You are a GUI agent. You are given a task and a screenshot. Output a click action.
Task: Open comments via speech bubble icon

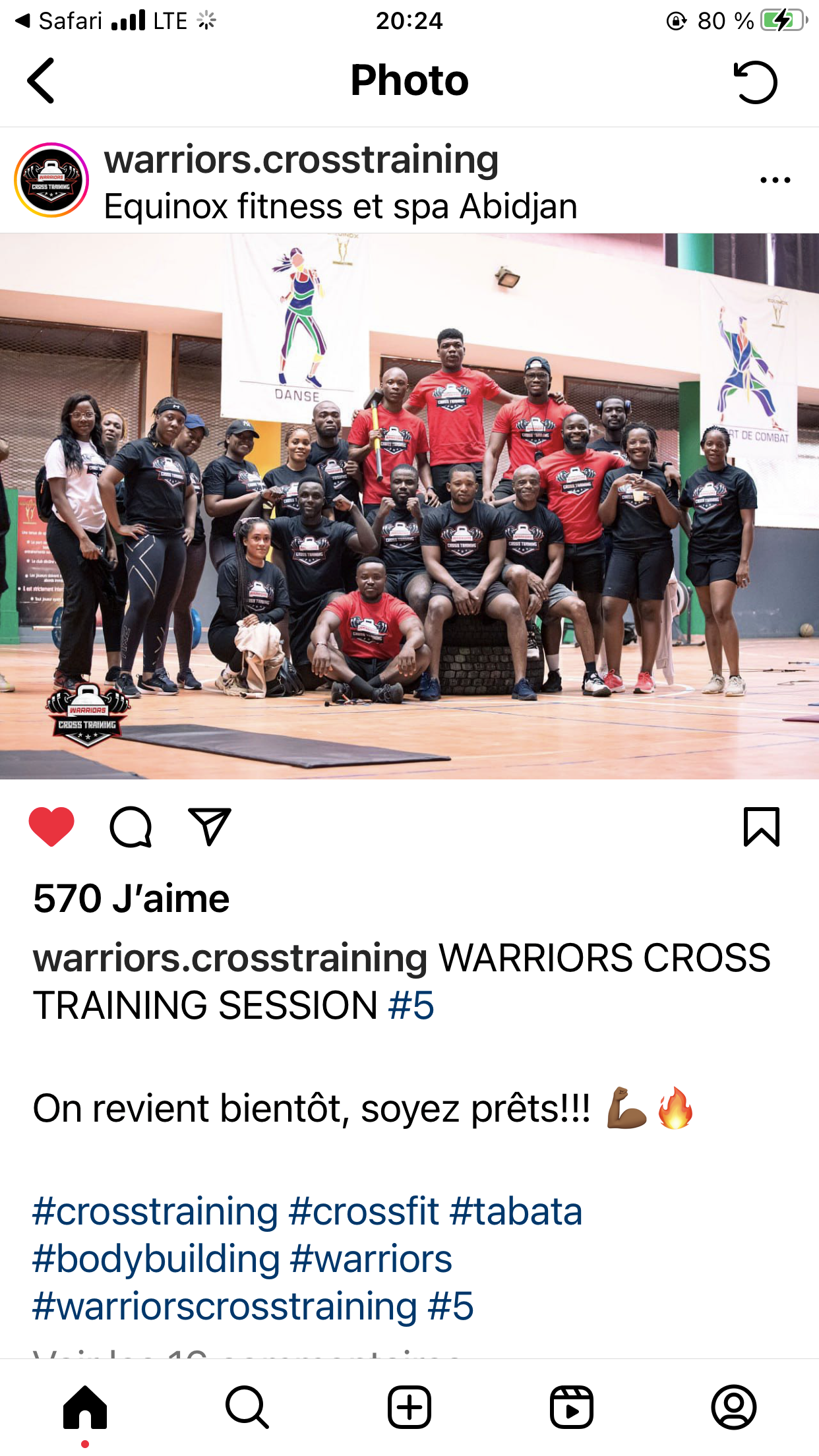click(x=131, y=826)
